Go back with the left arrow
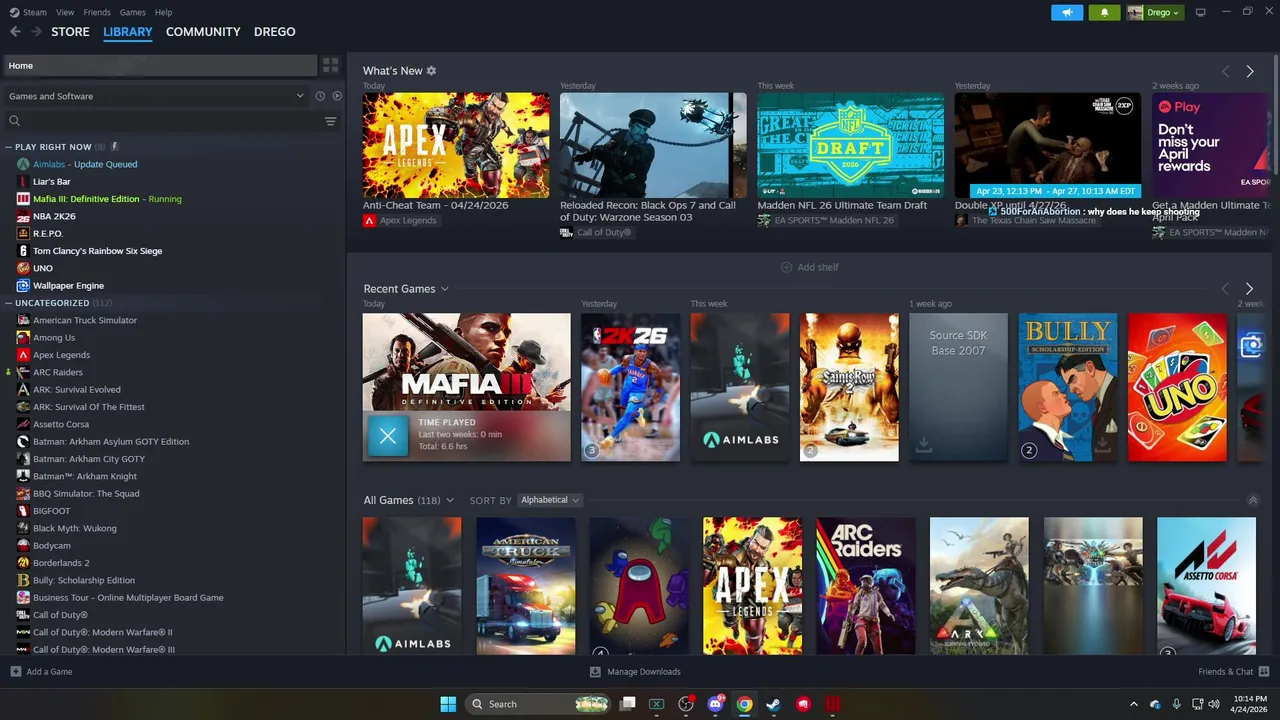The image size is (1280, 720). [15, 32]
